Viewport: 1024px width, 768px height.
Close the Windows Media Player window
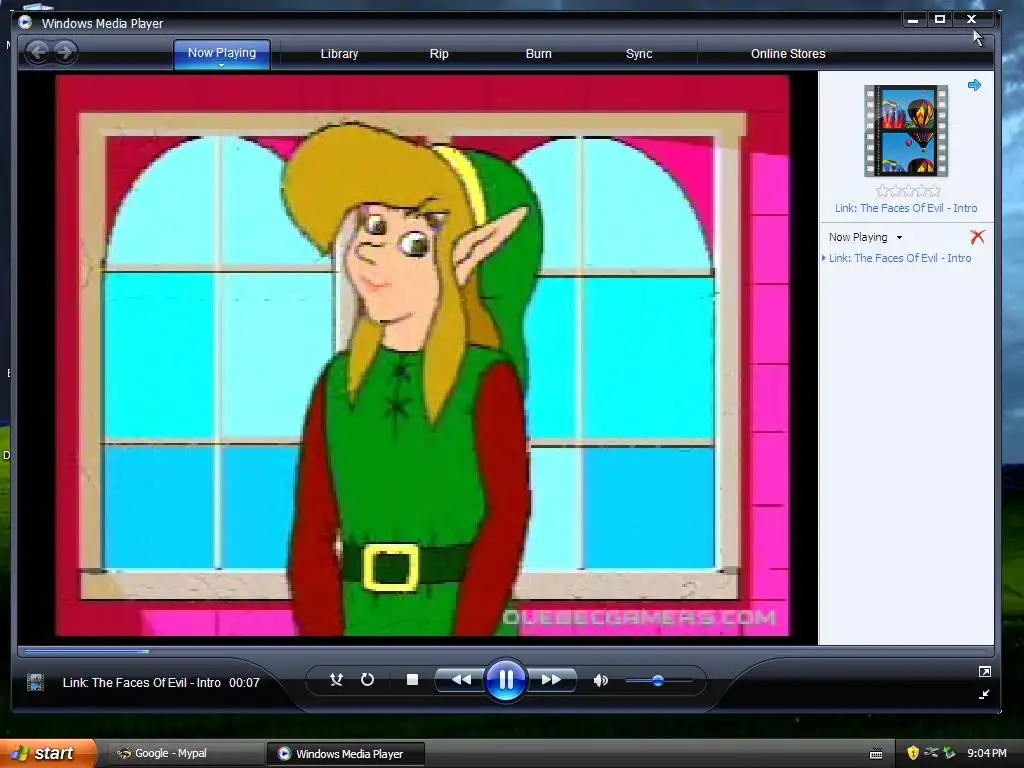pyautogui.click(x=972, y=20)
